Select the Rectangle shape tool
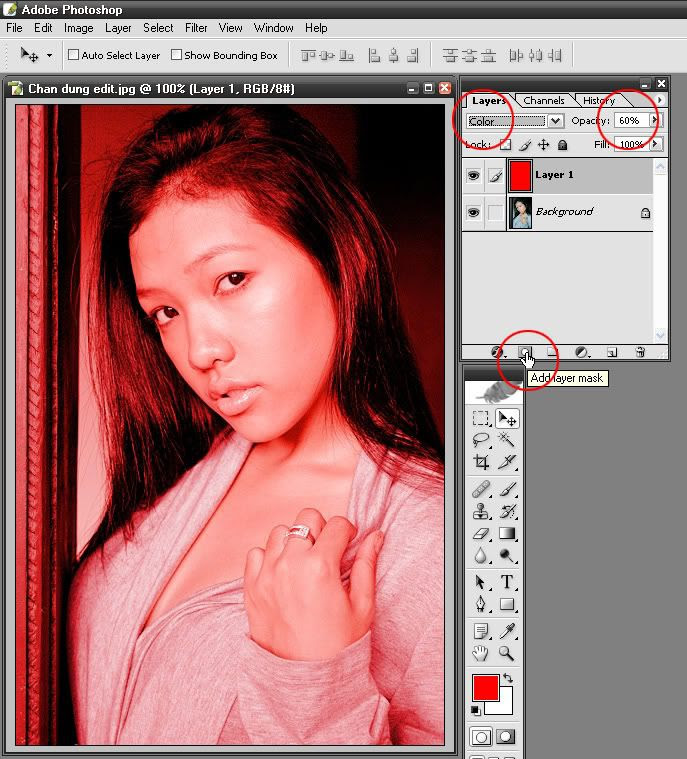687x759 pixels. coord(506,604)
